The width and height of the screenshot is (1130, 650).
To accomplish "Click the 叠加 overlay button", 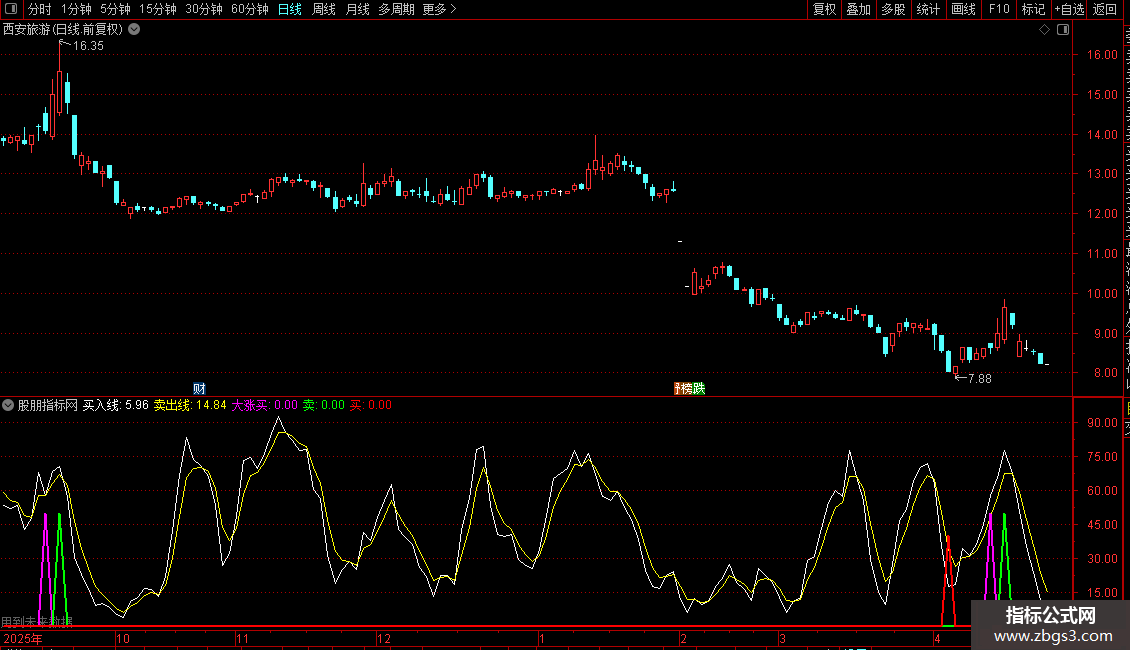I will [859, 9].
